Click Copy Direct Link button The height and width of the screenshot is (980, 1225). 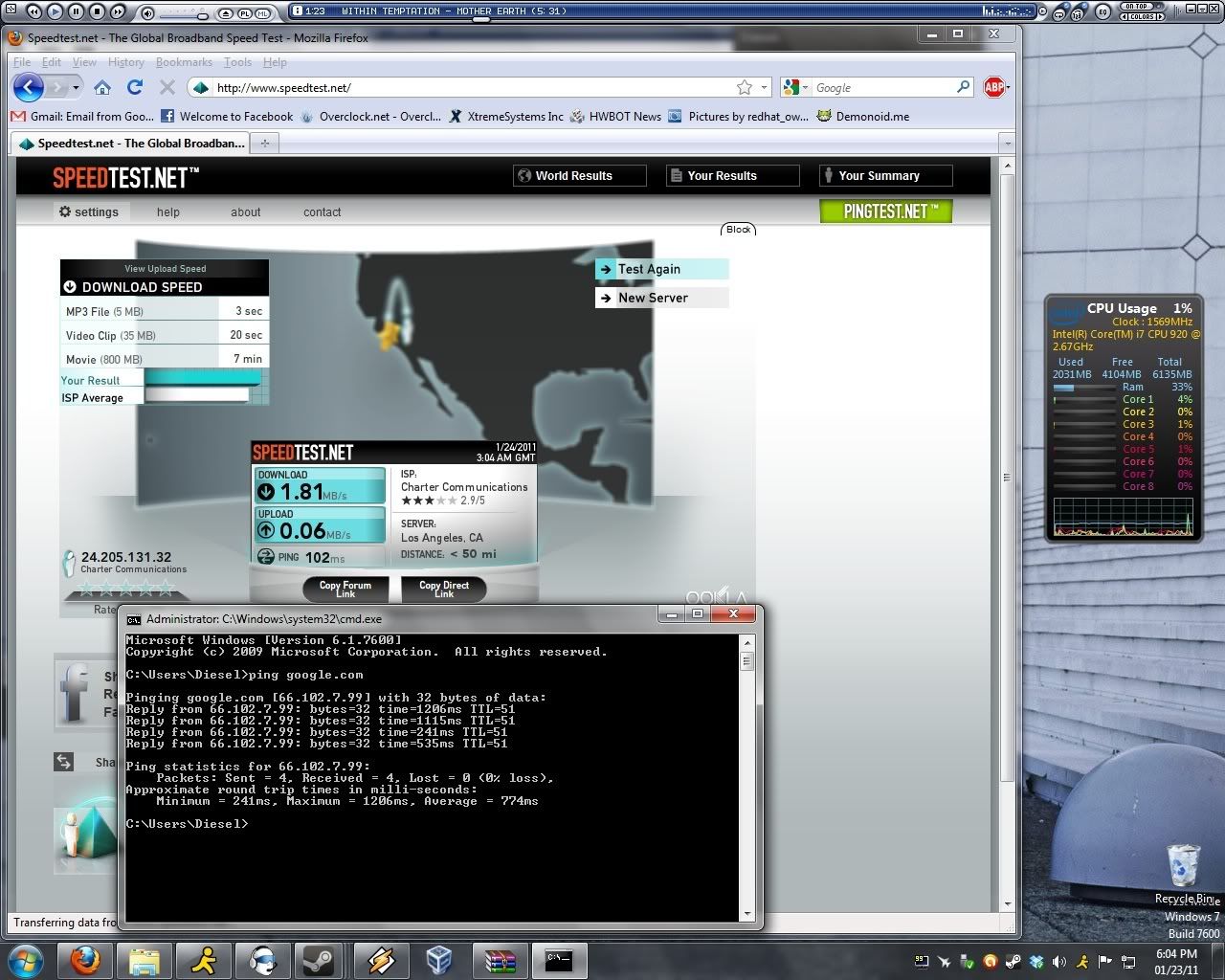coord(444,589)
